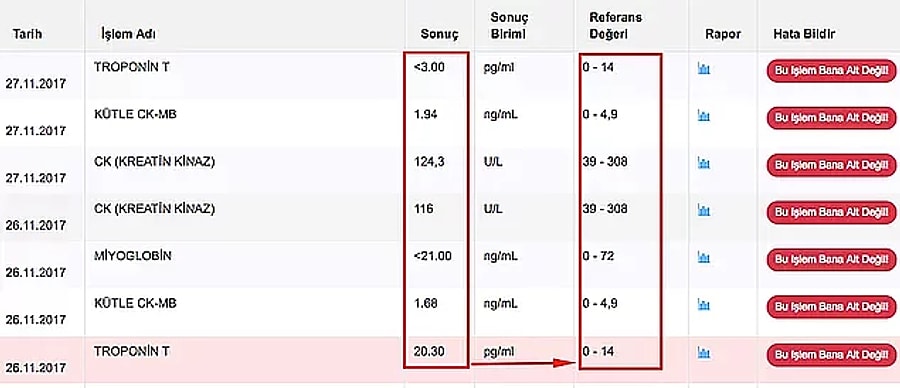Select the Referans Değeri column header
Viewport: 900px width, 388px height.
(615, 26)
